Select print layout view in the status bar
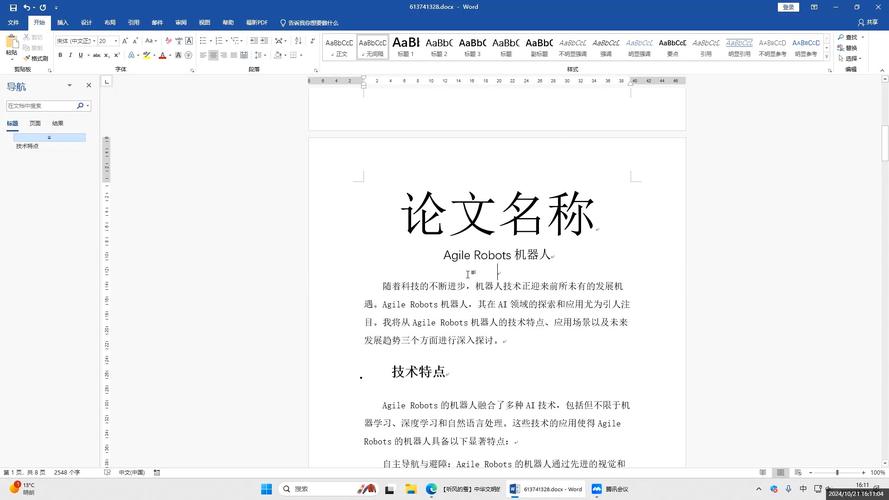 (x=780, y=472)
